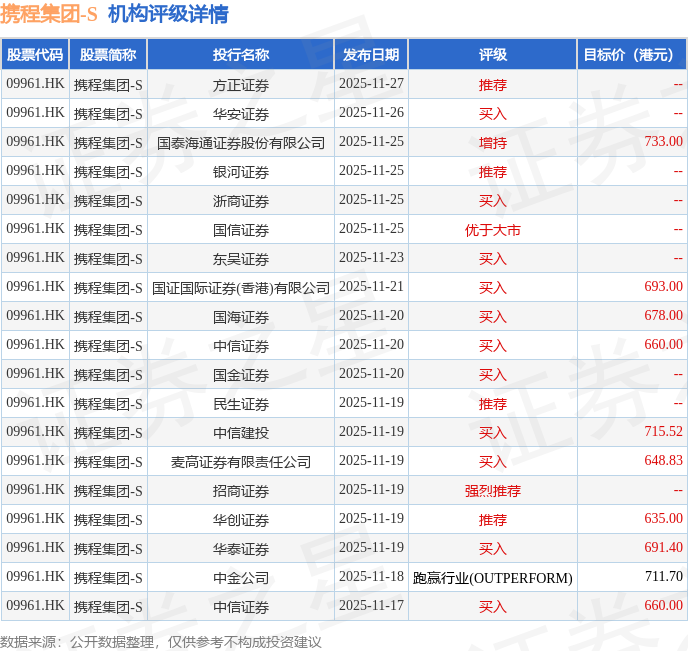
Task: Click target price 733.00
Action: tap(663, 141)
